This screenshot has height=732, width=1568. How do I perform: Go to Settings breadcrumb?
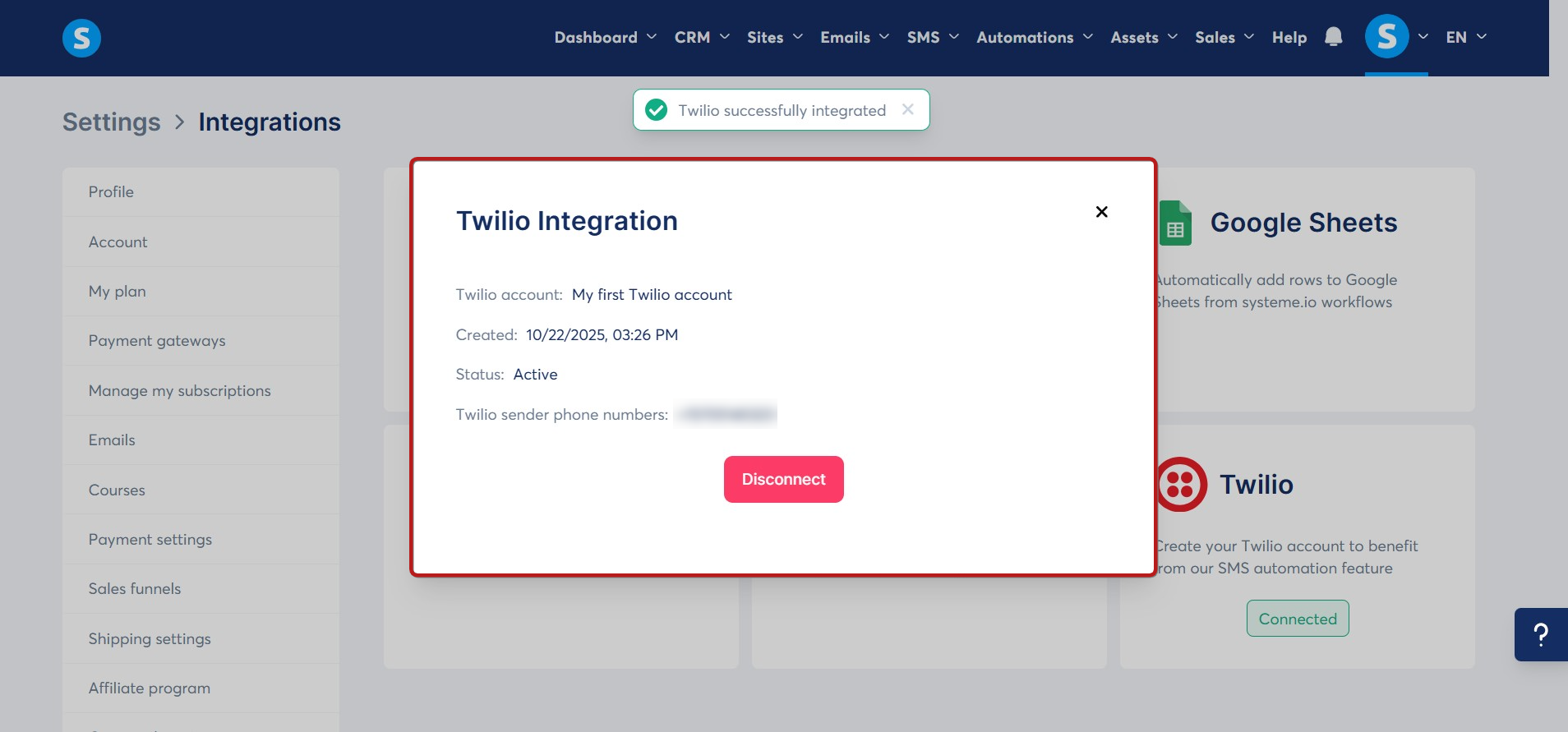(x=112, y=122)
